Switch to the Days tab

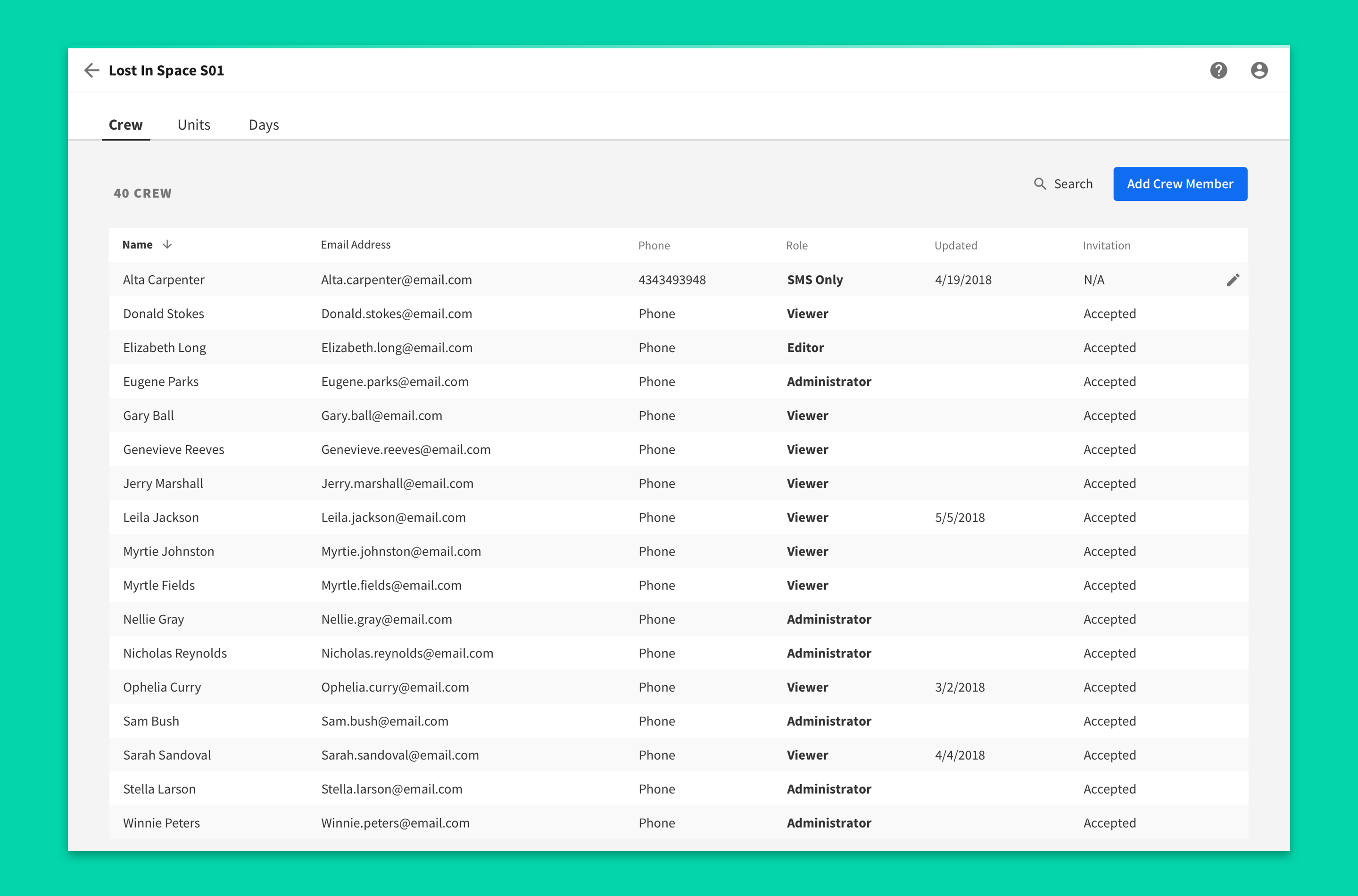point(264,125)
